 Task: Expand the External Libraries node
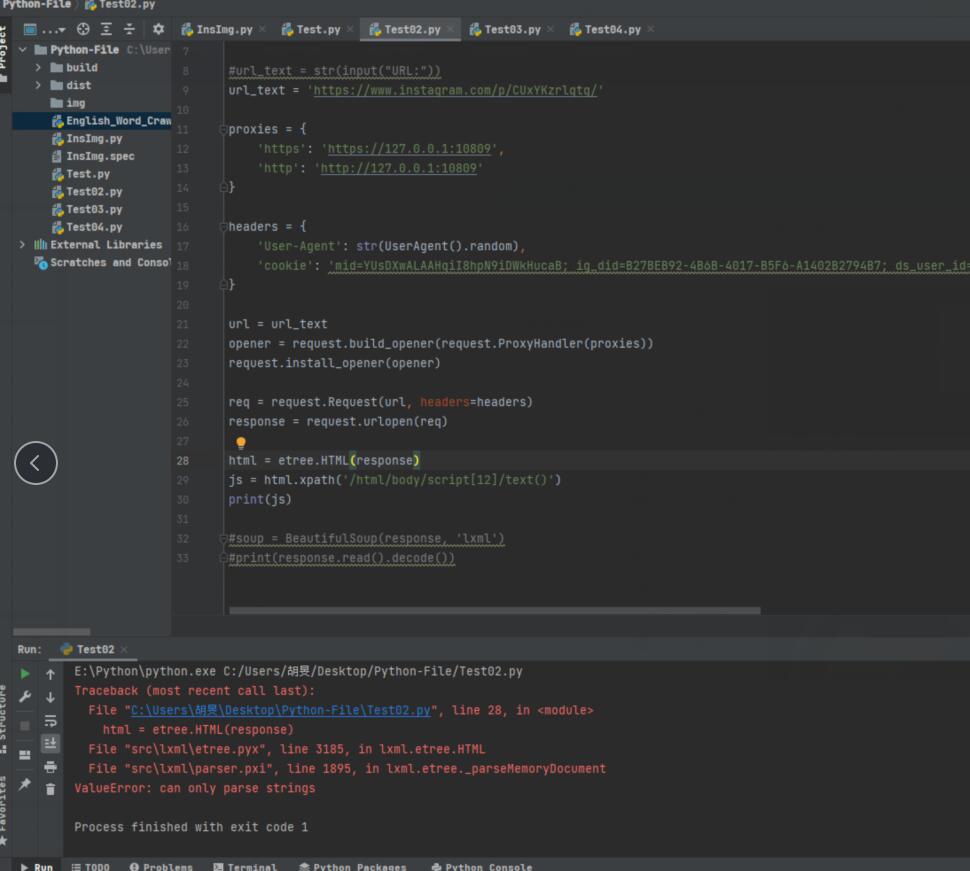tap(22, 245)
